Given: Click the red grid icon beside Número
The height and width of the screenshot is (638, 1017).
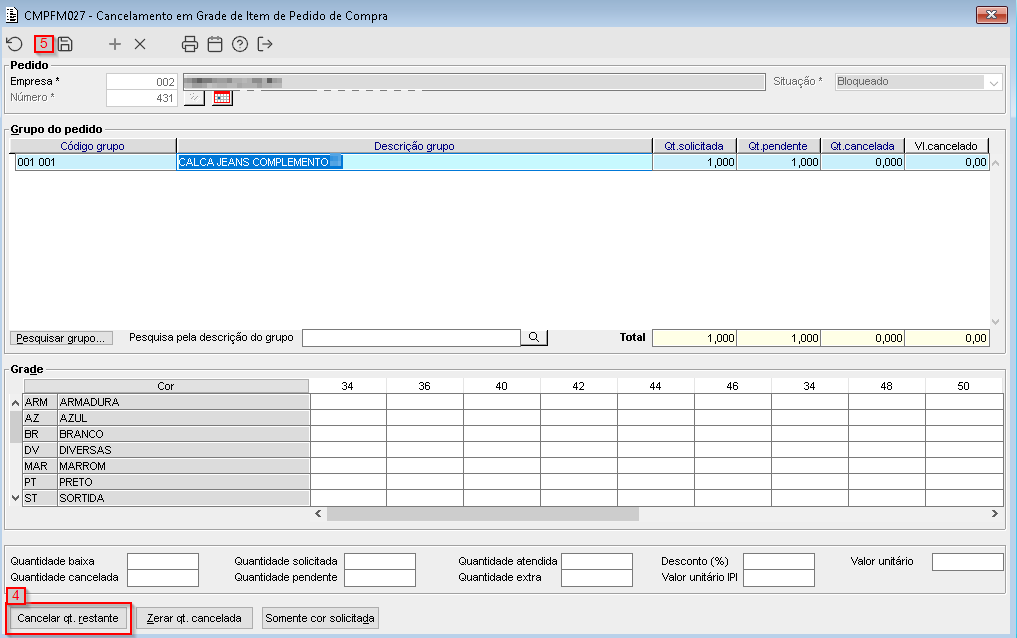Looking at the screenshot, I should tap(222, 98).
